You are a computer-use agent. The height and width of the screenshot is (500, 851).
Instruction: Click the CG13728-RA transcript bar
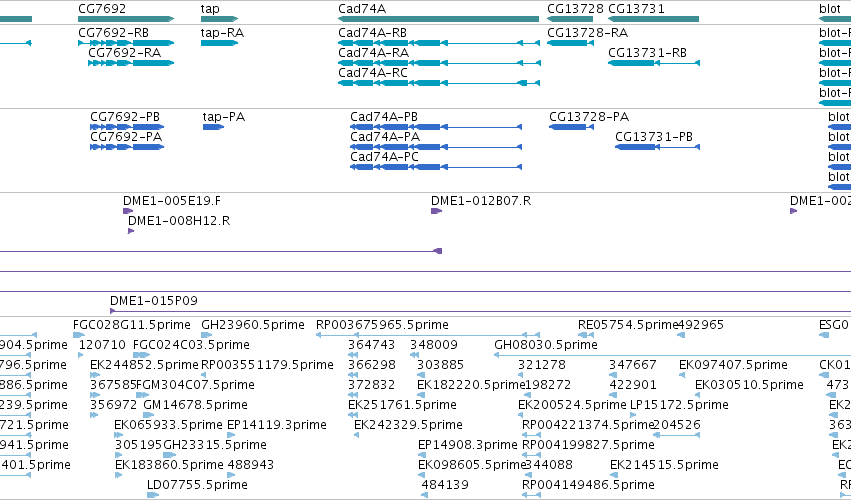tap(570, 43)
